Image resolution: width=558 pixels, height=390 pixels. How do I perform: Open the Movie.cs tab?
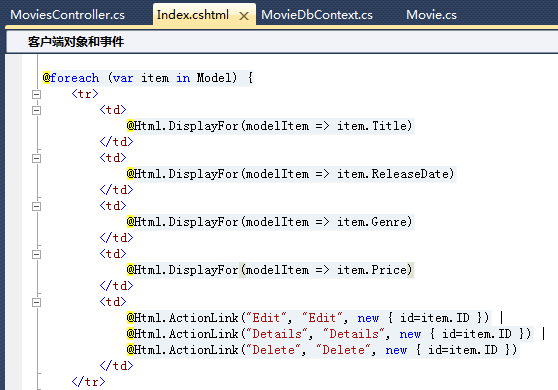[431, 15]
